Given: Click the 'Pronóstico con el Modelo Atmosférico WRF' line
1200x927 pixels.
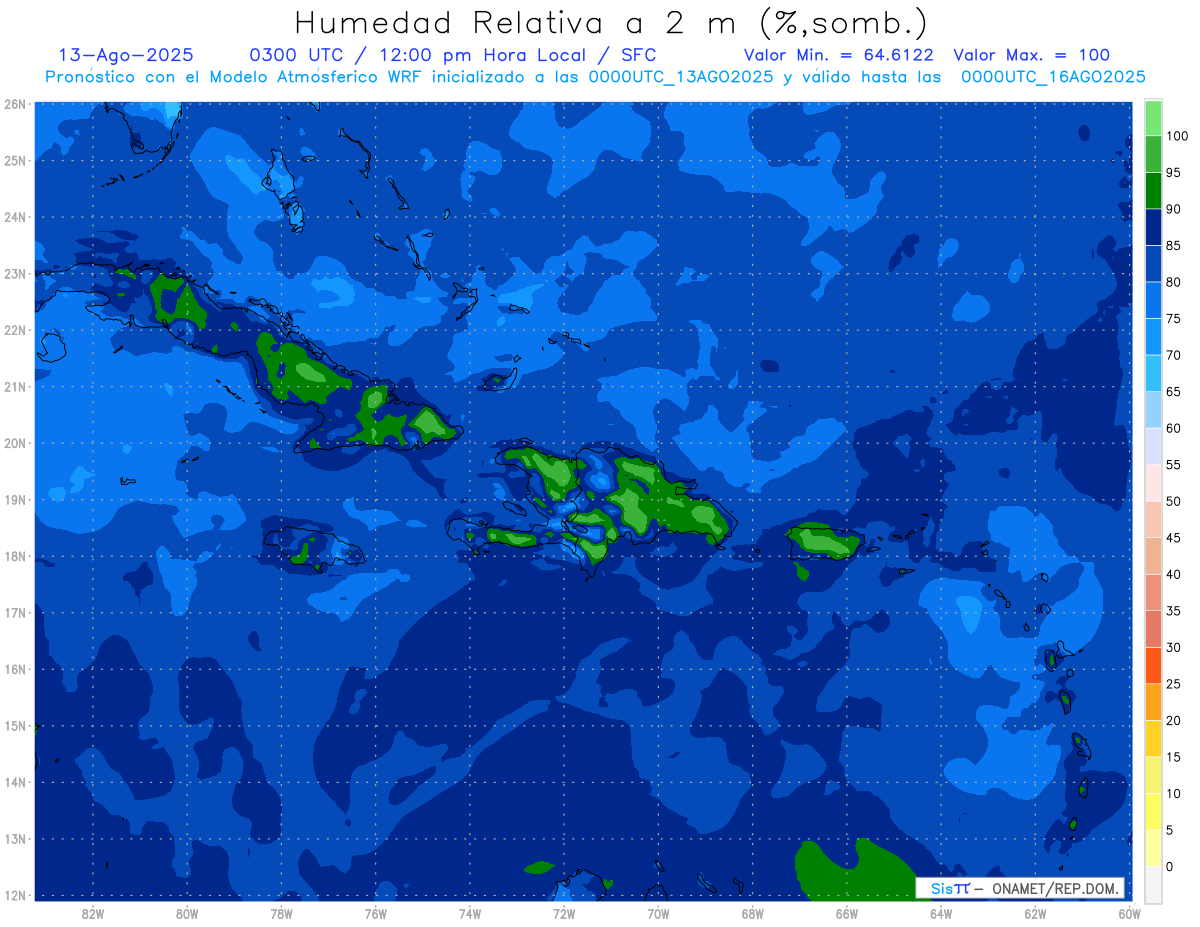Looking at the screenshot, I should click(x=595, y=77).
